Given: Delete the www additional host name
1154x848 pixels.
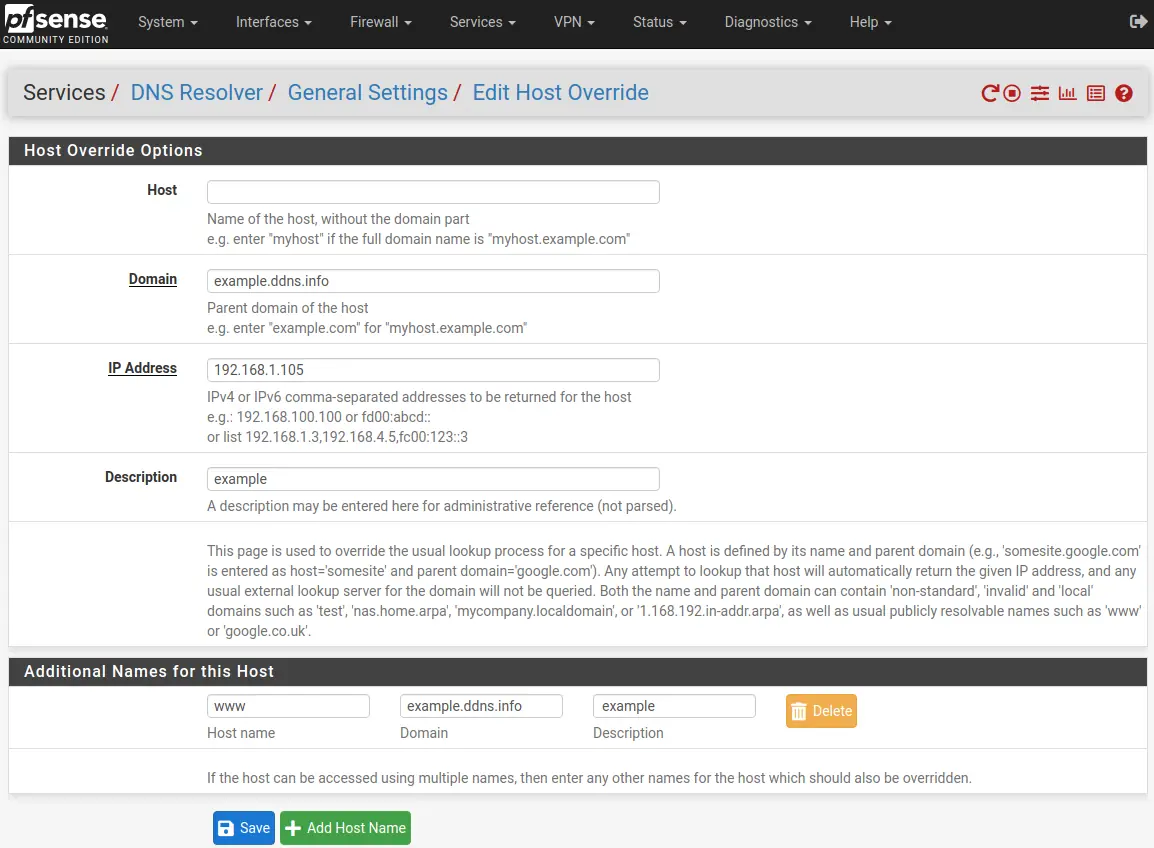Looking at the screenshot, I should (821, 711).
